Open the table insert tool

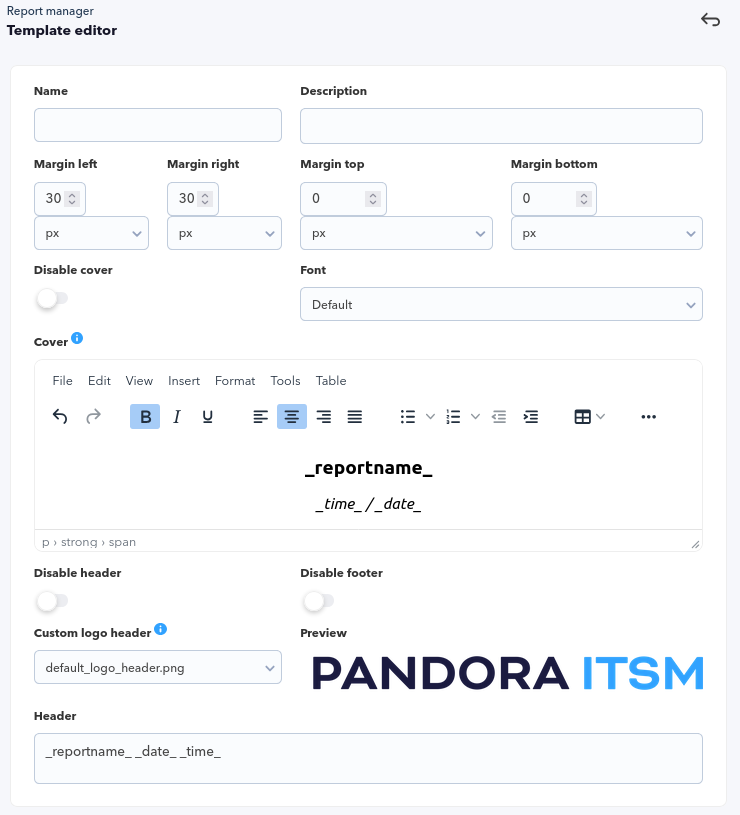tap(583, 416)
